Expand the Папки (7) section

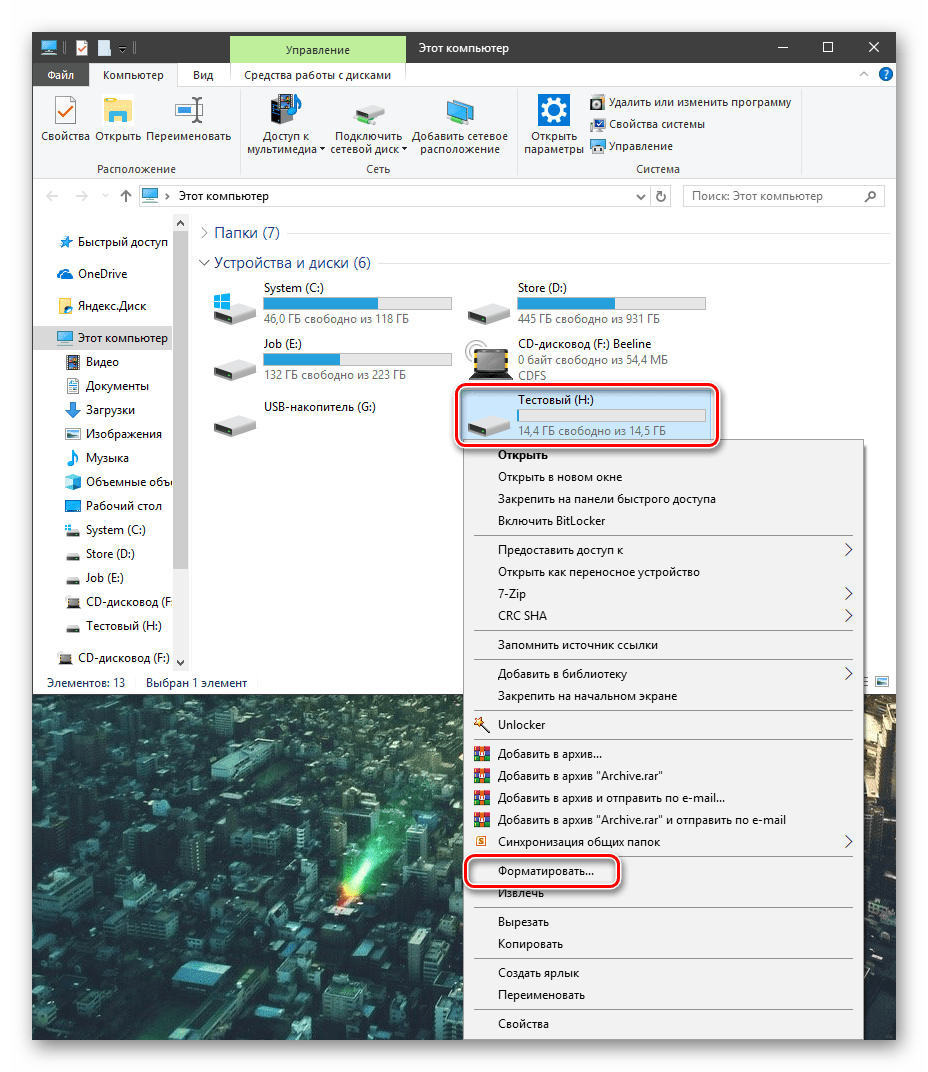point(205,233)
